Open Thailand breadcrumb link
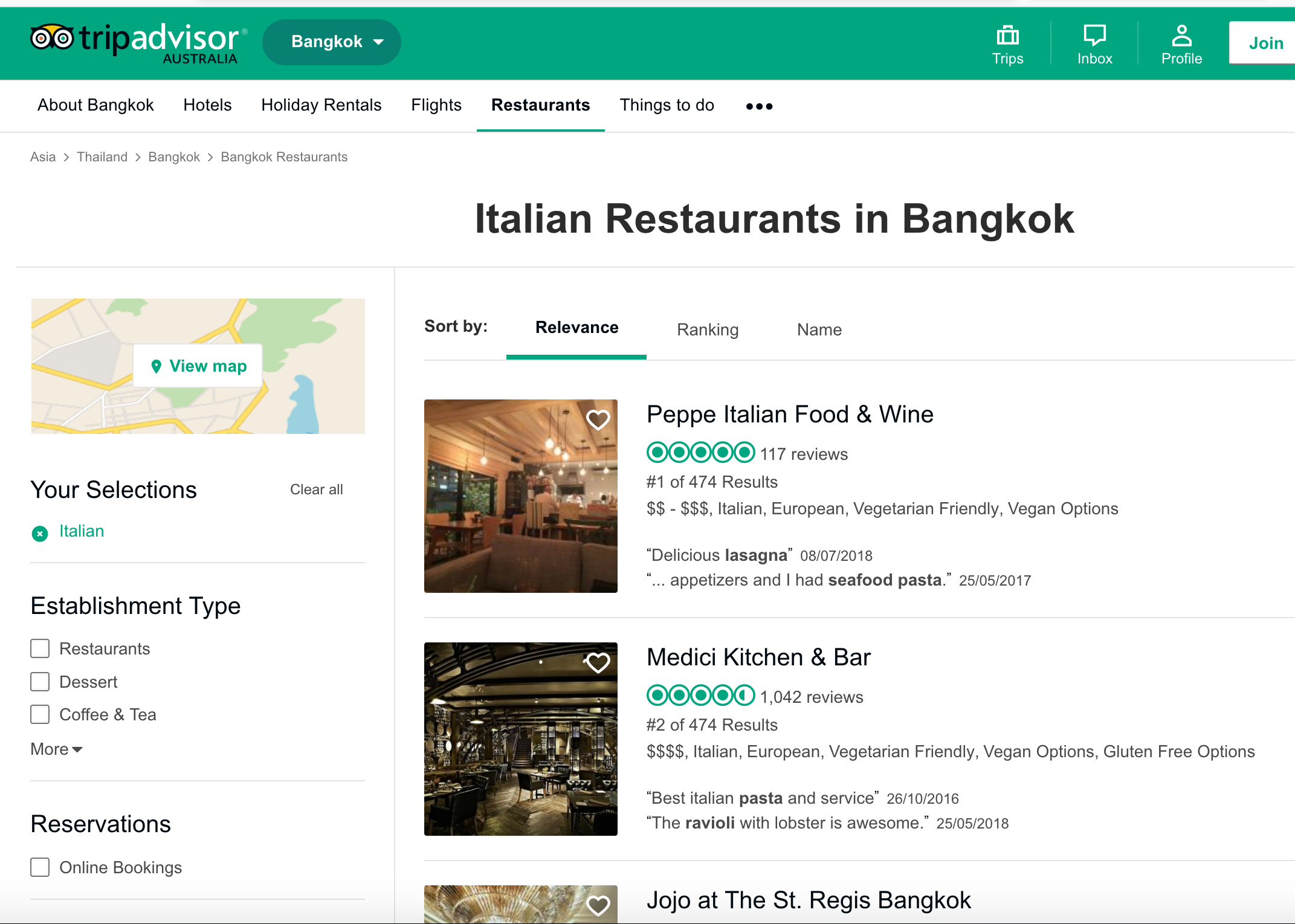 tap(102, 157)
